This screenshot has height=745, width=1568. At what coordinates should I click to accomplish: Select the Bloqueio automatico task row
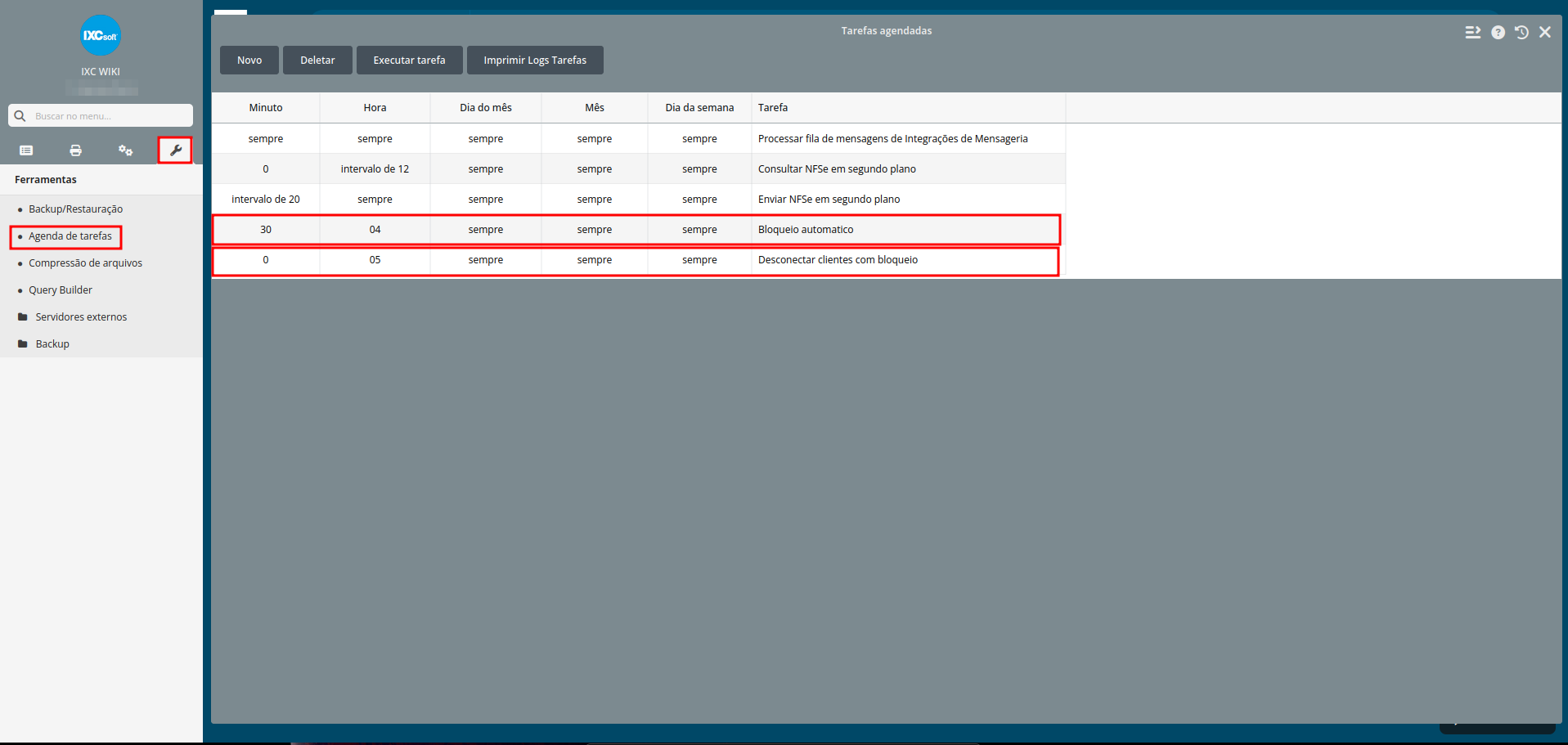(638, 230)
